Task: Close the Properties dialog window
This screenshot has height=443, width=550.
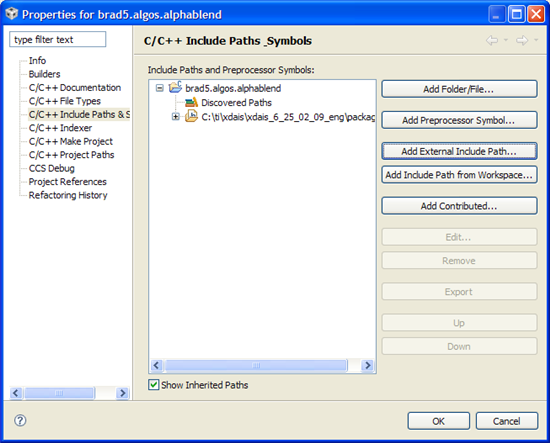Action: [536, 14]
